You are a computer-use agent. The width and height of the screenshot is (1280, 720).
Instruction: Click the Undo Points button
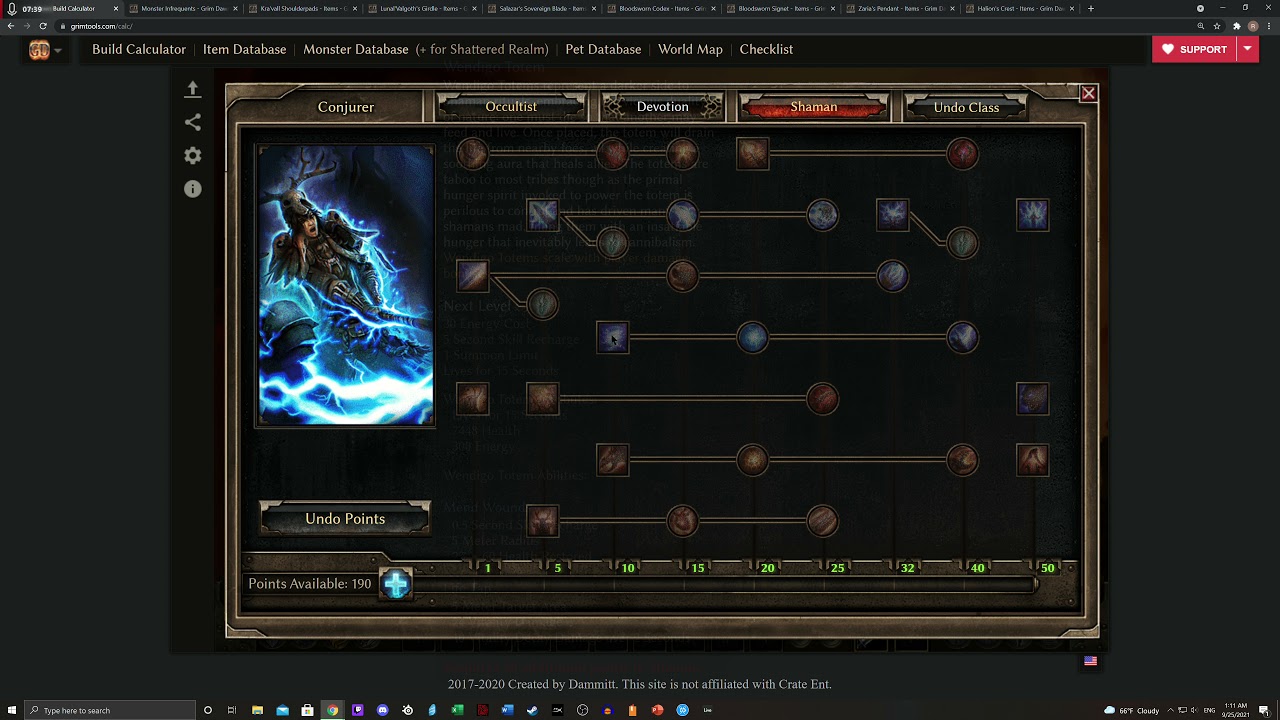[345, 519]
